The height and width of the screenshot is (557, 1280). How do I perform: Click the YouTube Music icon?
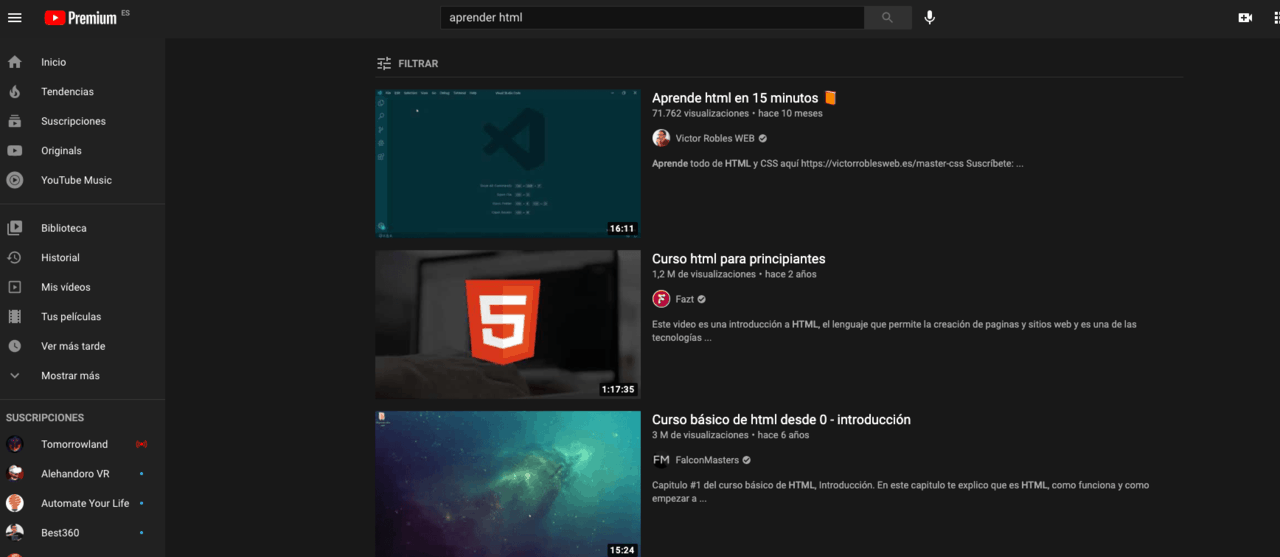click(x=15, y=180)
